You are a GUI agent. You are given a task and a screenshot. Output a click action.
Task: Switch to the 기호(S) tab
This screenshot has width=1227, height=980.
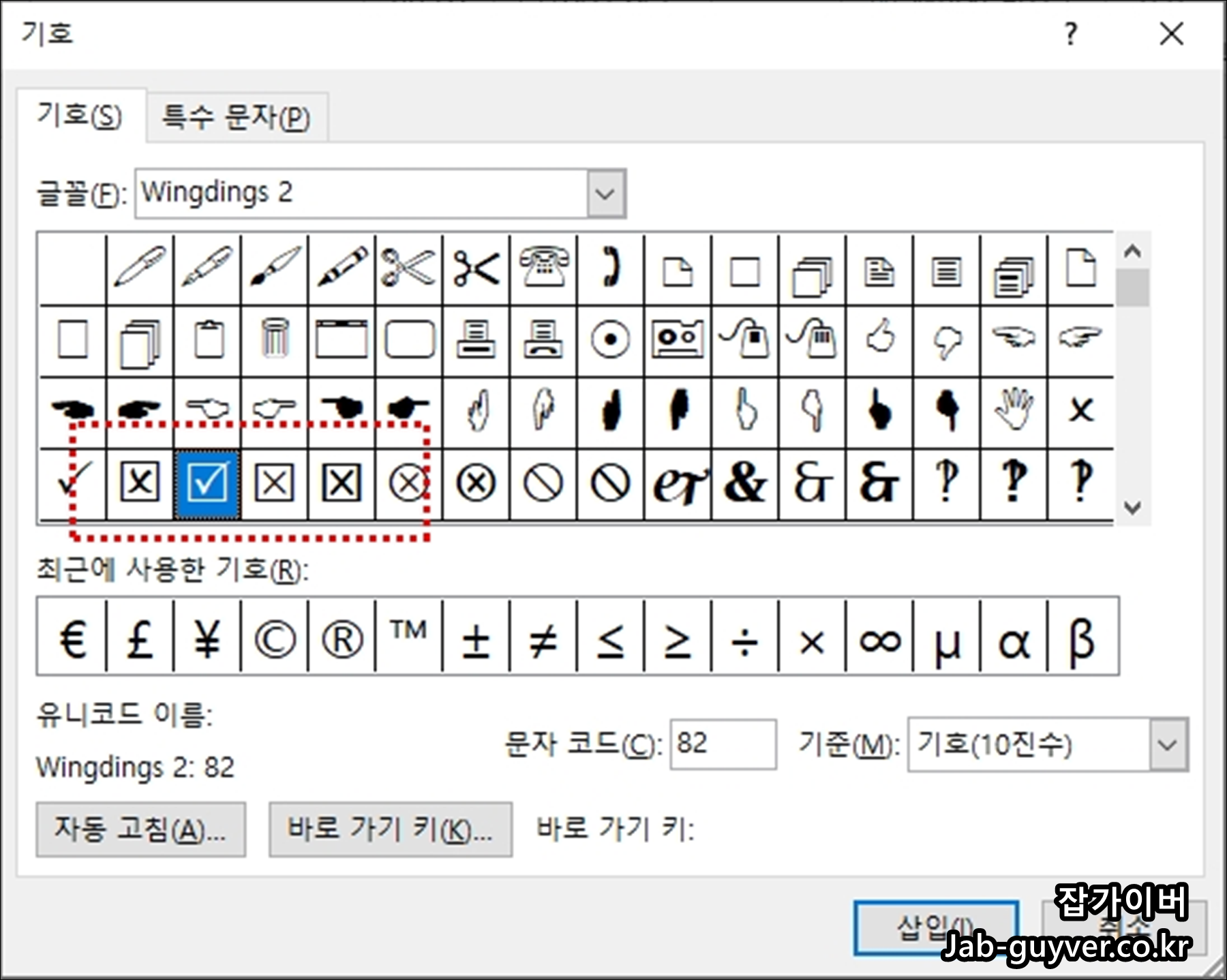[80, 115]
